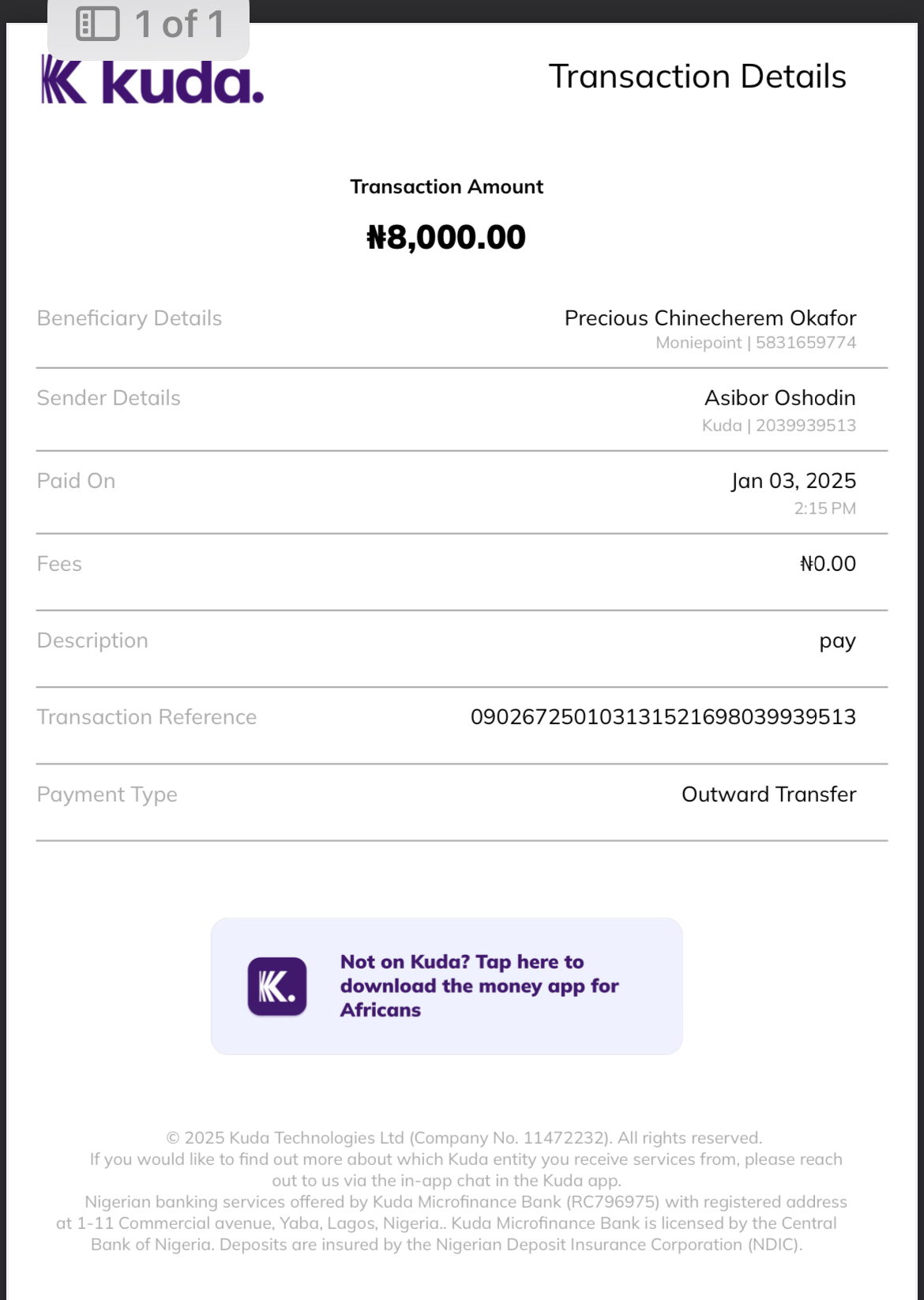
Task: Click the purple Kuda logo in the header
Action: (152, 81)
